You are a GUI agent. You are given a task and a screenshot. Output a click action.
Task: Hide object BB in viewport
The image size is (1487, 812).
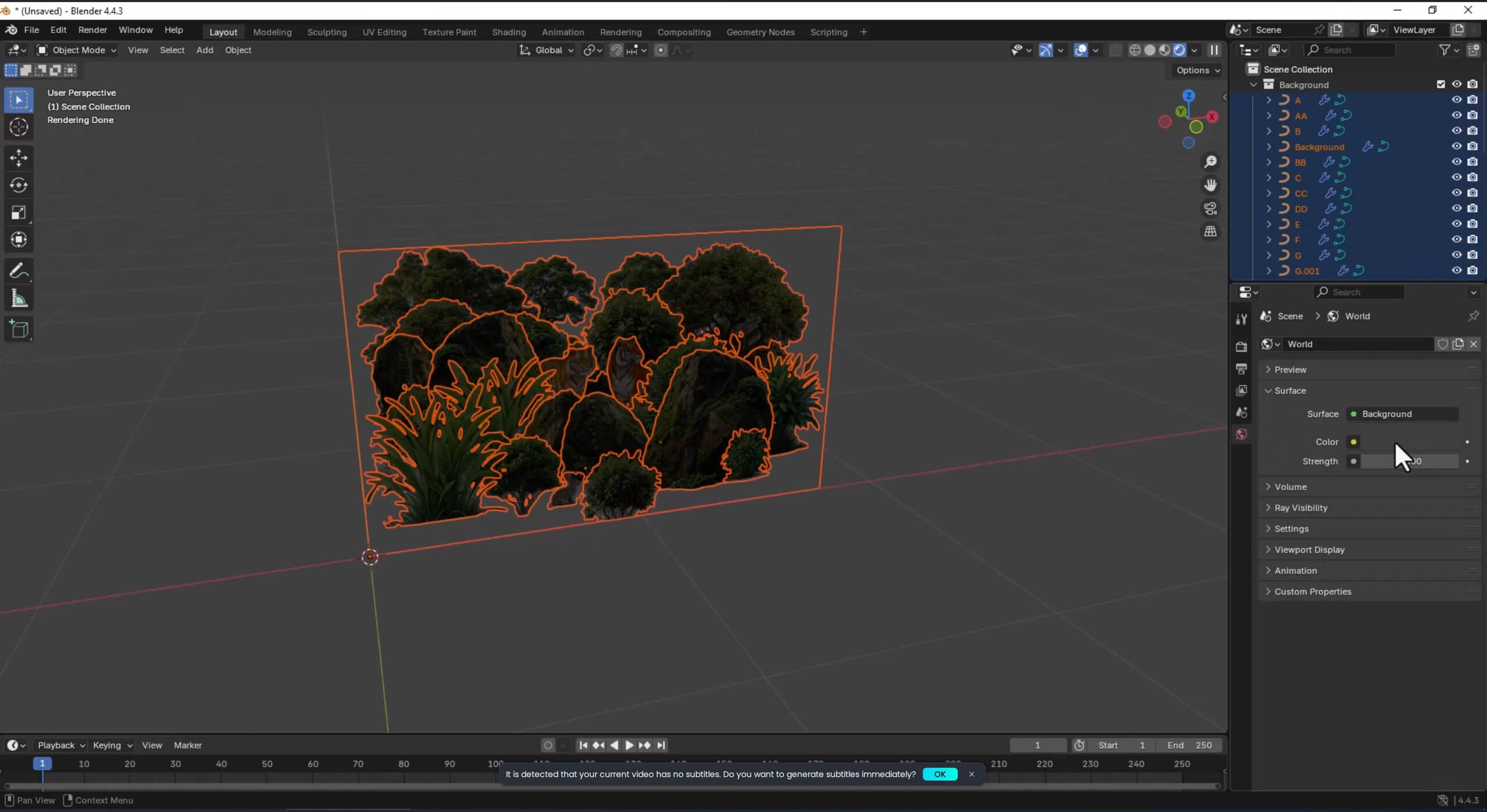point(1457,162)
